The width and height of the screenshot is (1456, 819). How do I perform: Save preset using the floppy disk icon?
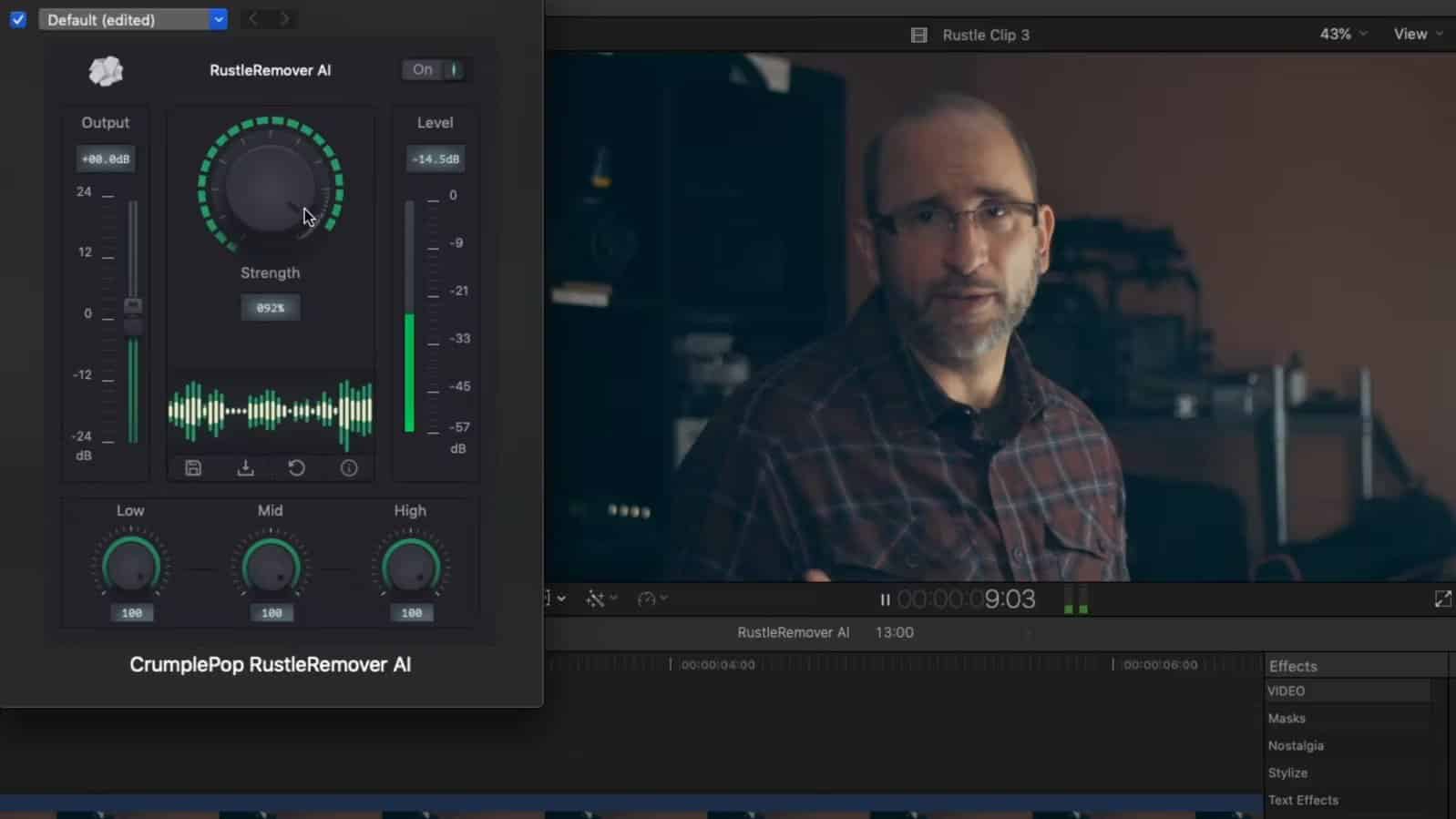pos(193,467)
